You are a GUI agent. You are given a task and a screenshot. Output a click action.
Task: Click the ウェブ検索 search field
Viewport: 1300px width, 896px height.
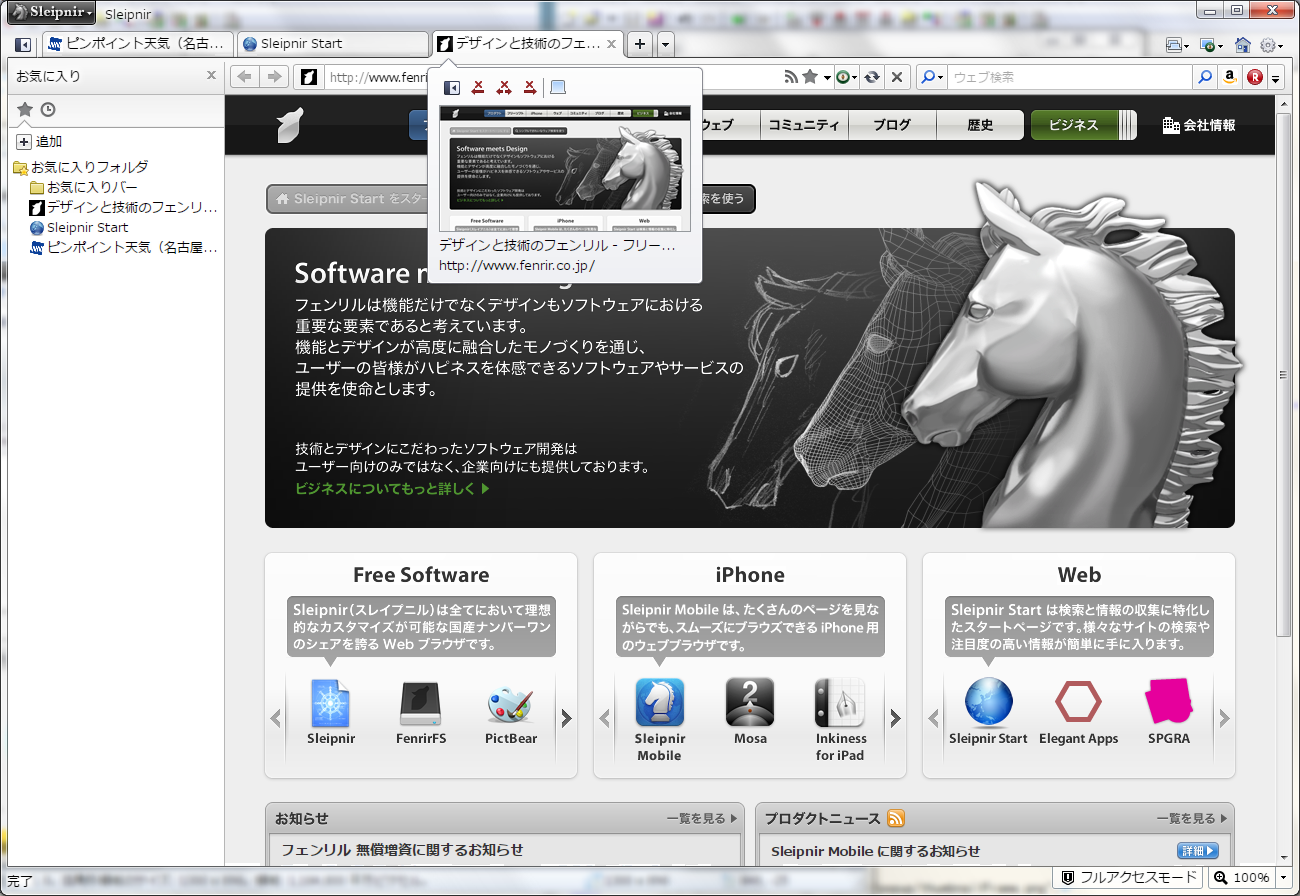(1068, 77)
